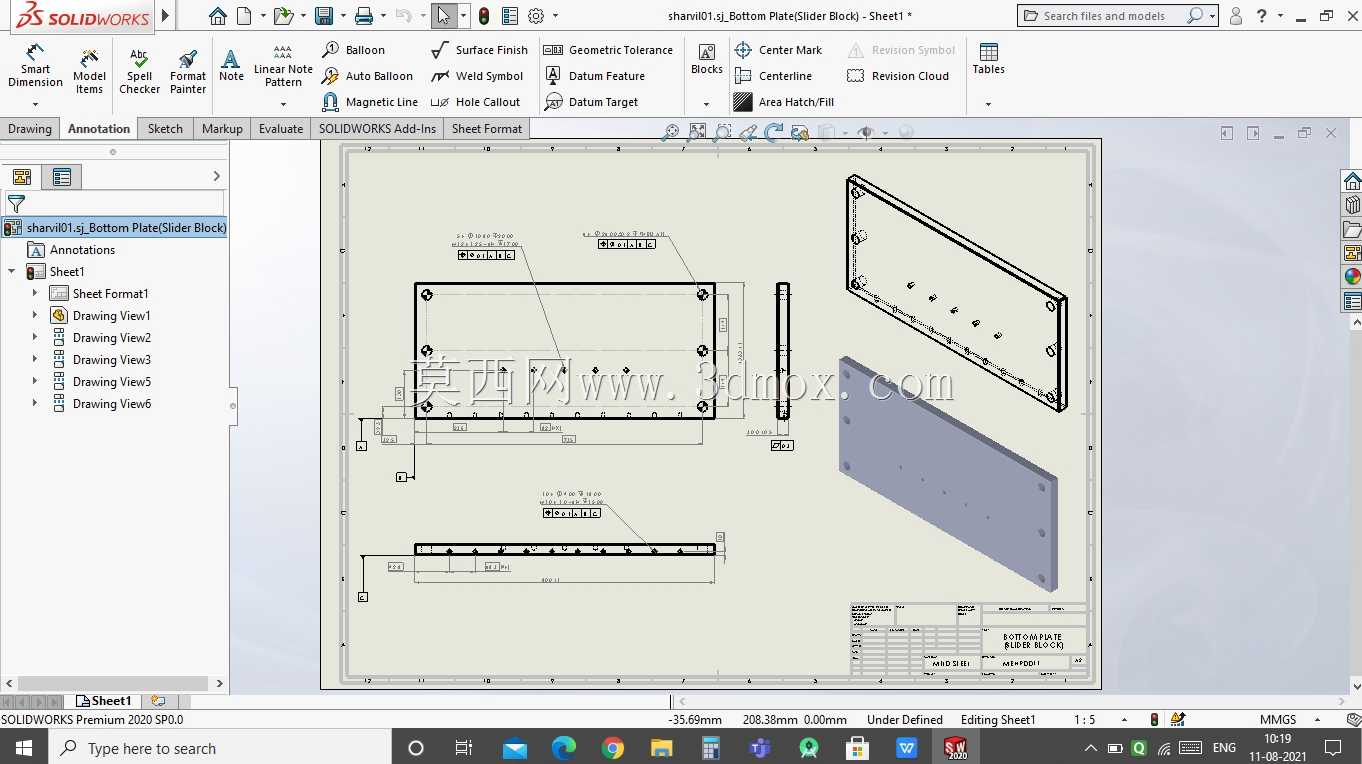The width and height of the screenshot is (1362, 764).
Task: Select the Sheet1 tab at the bottom
Action: point(104,701)
